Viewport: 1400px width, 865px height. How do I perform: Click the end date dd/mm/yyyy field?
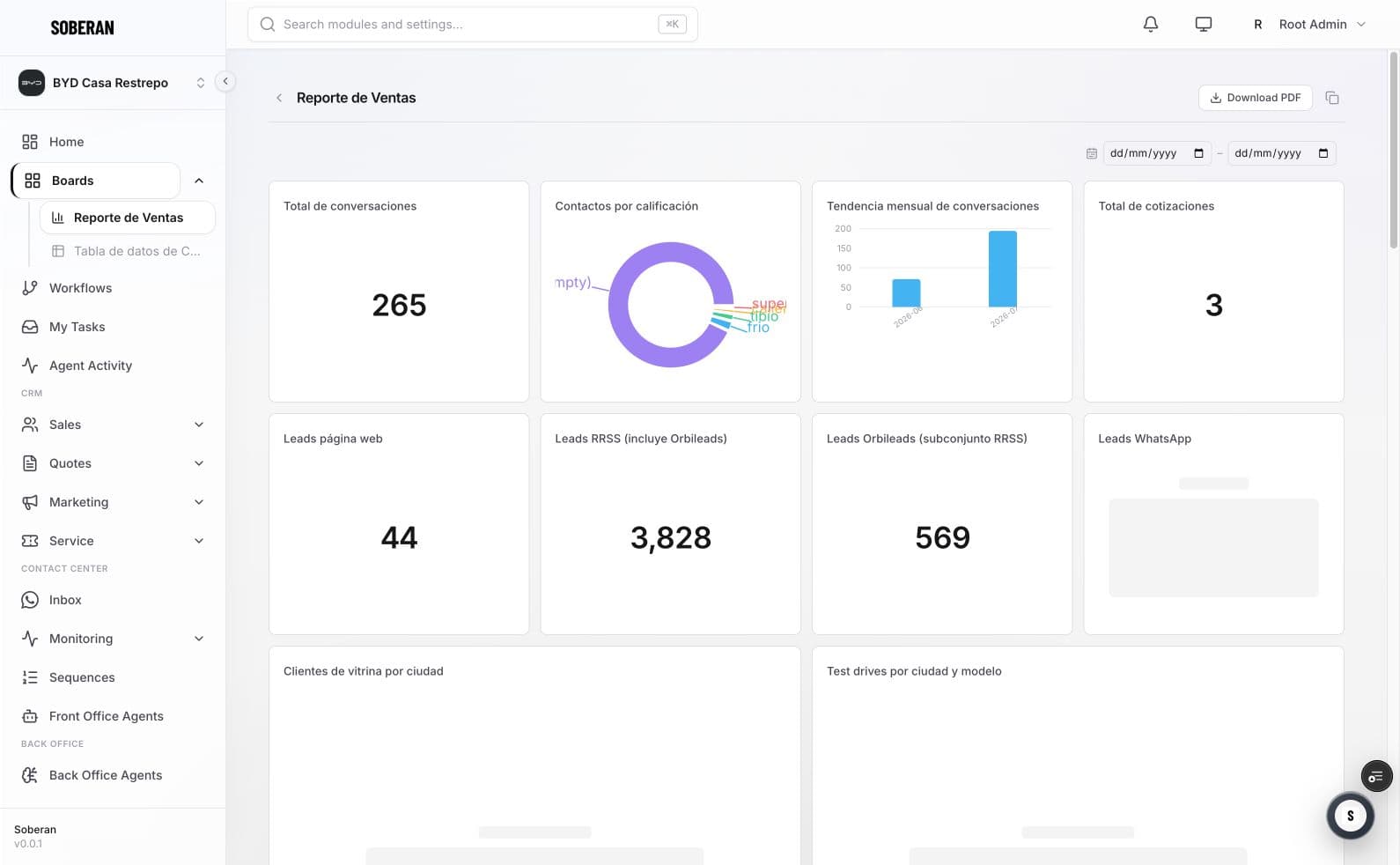point(1282,153)
